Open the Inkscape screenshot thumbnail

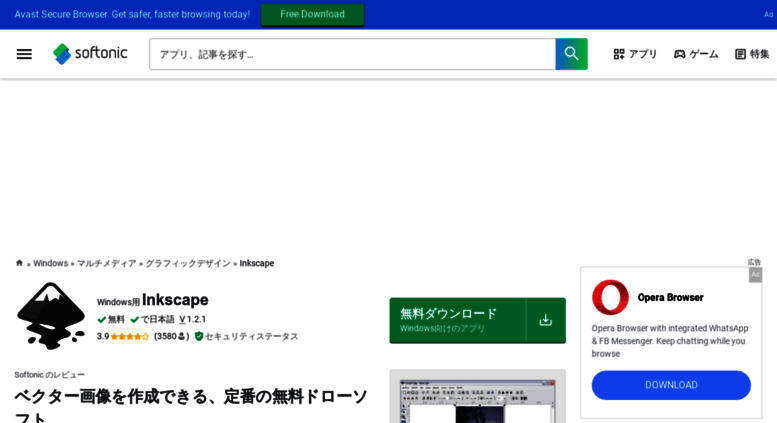[x=477, y=396]
